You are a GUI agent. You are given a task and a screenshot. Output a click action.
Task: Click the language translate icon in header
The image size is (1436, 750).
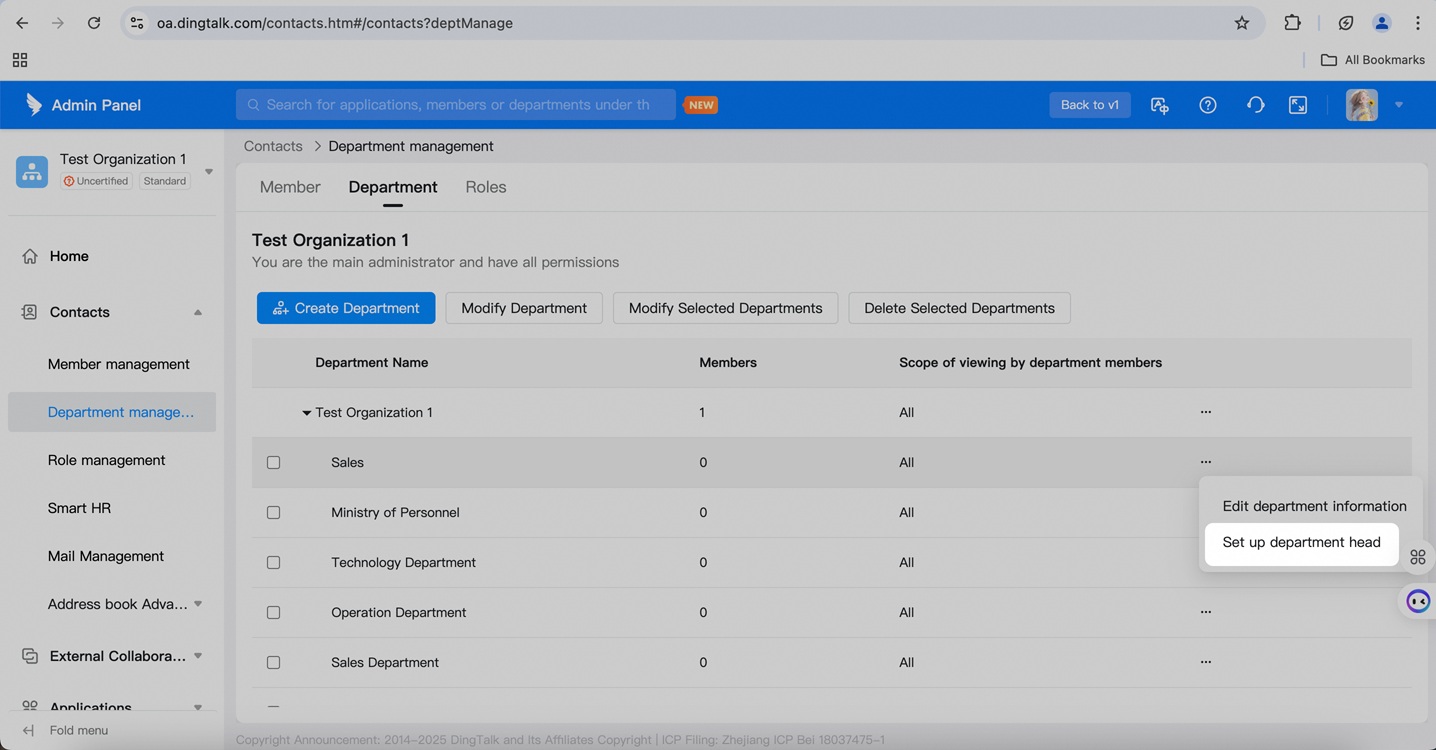coord(1160,105)
